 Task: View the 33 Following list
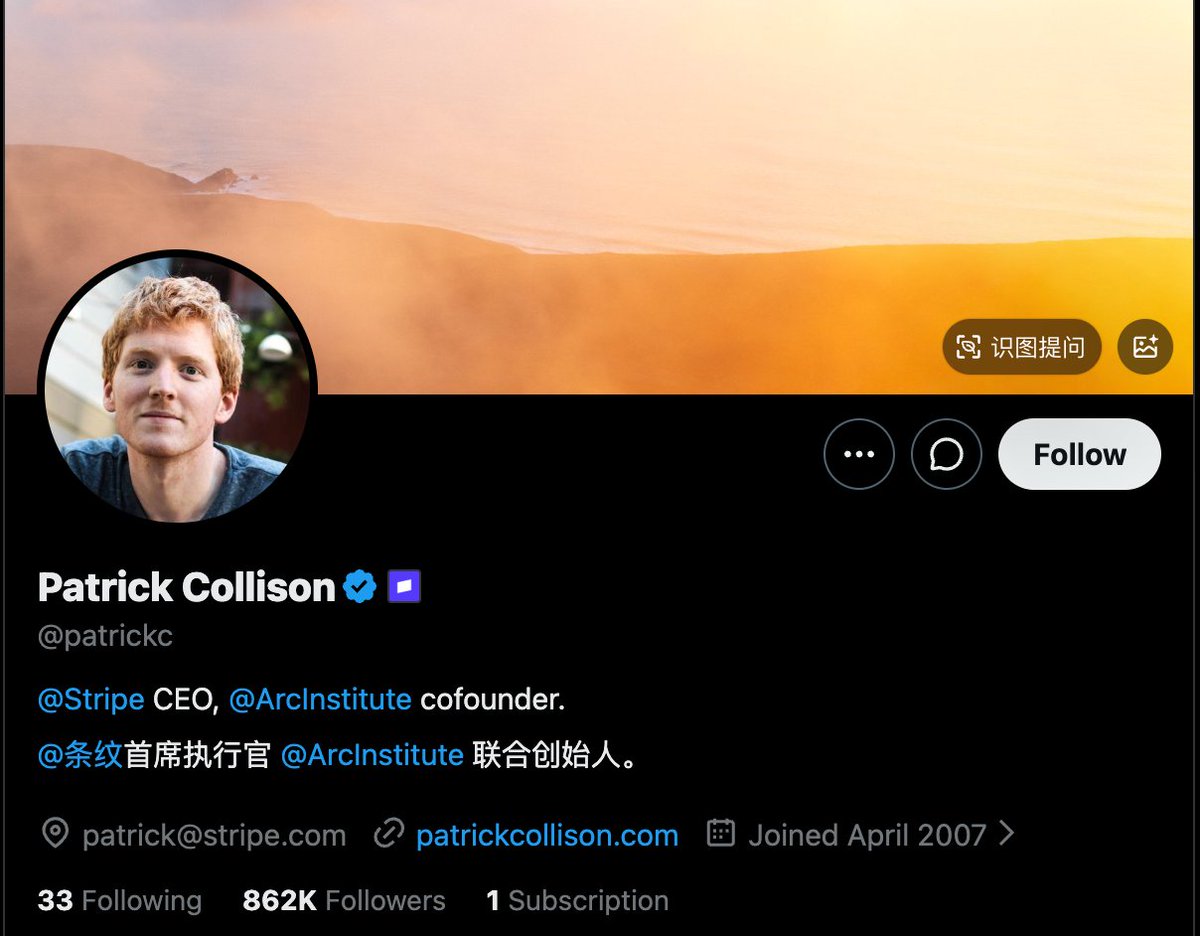(120, 900)
